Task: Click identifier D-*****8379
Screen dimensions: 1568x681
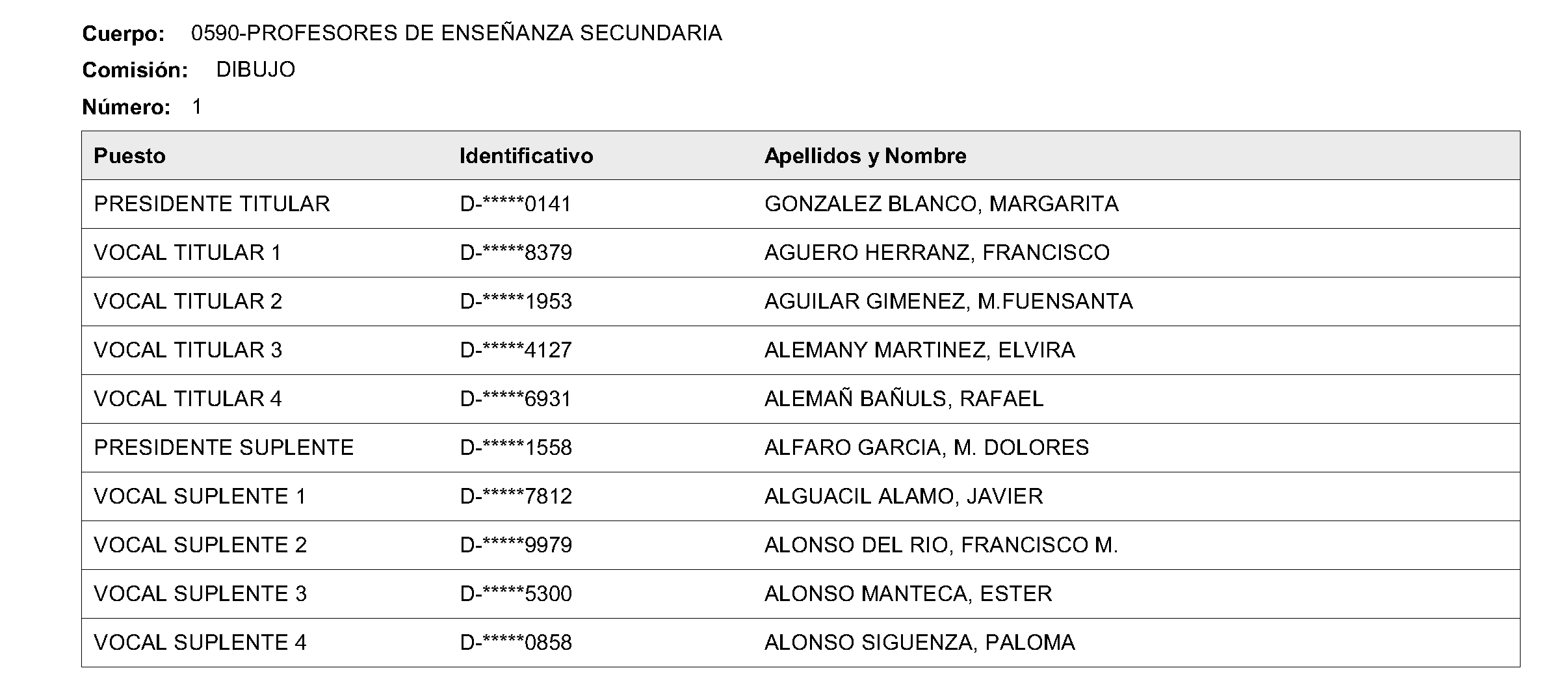Action: [516, 253]
